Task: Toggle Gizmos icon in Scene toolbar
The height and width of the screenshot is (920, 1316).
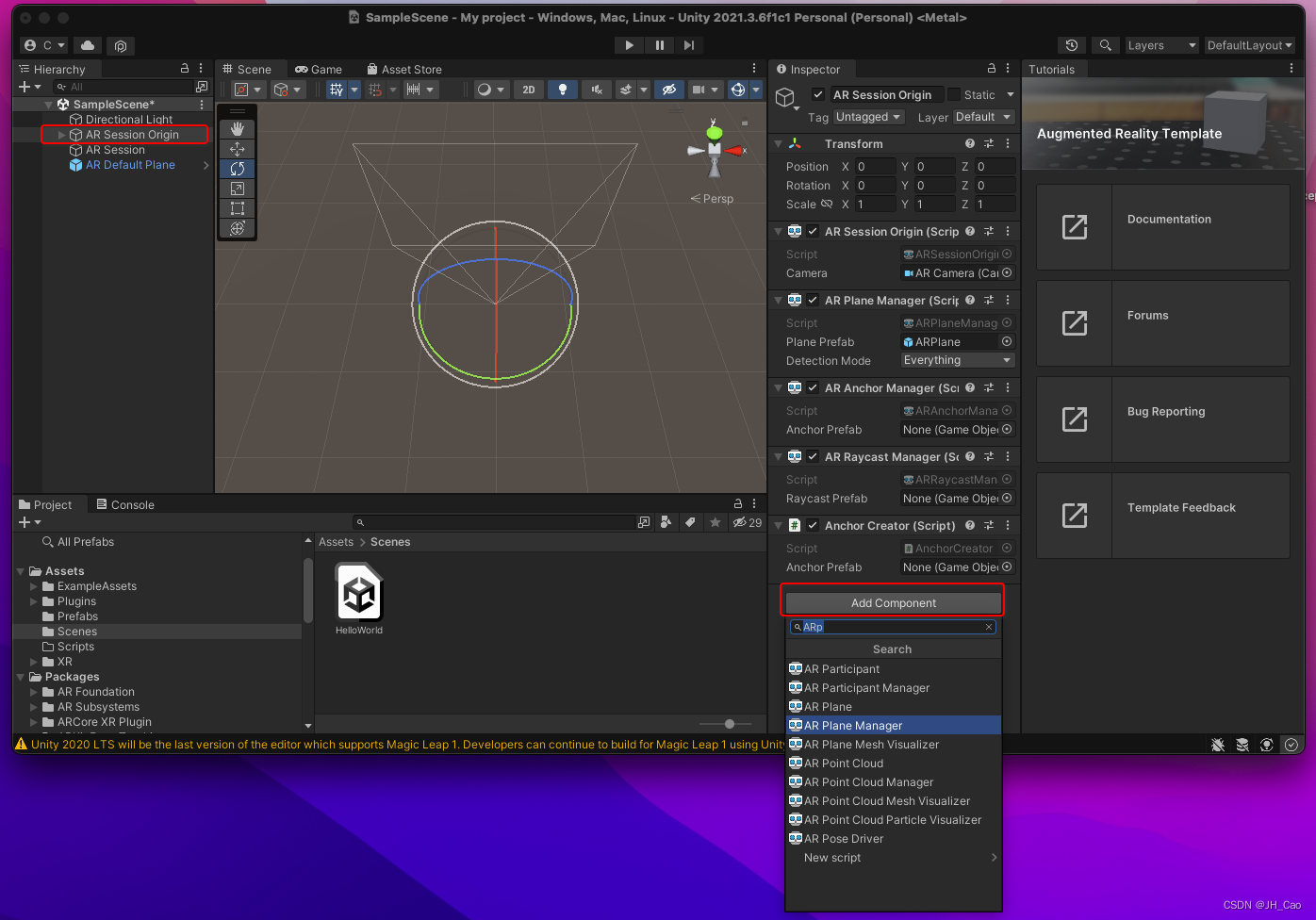Action: coord(738,90)
